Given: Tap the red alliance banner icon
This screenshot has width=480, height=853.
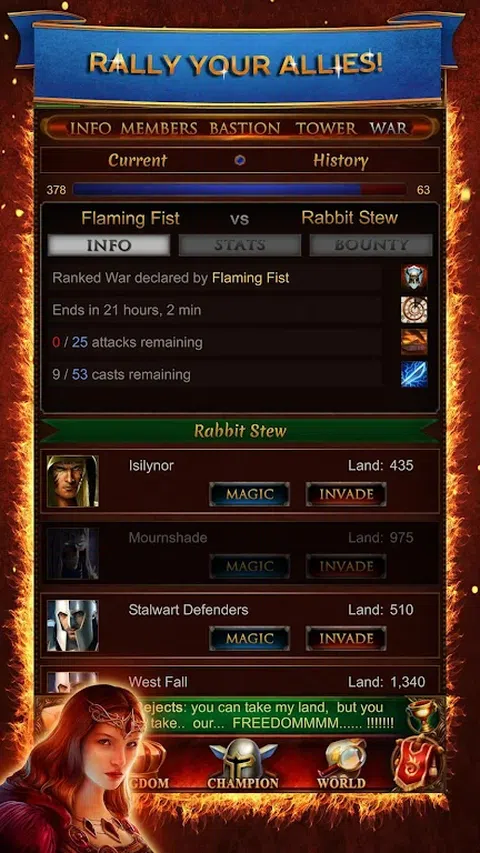Looking at the screenshot, I should coord(417,763).
